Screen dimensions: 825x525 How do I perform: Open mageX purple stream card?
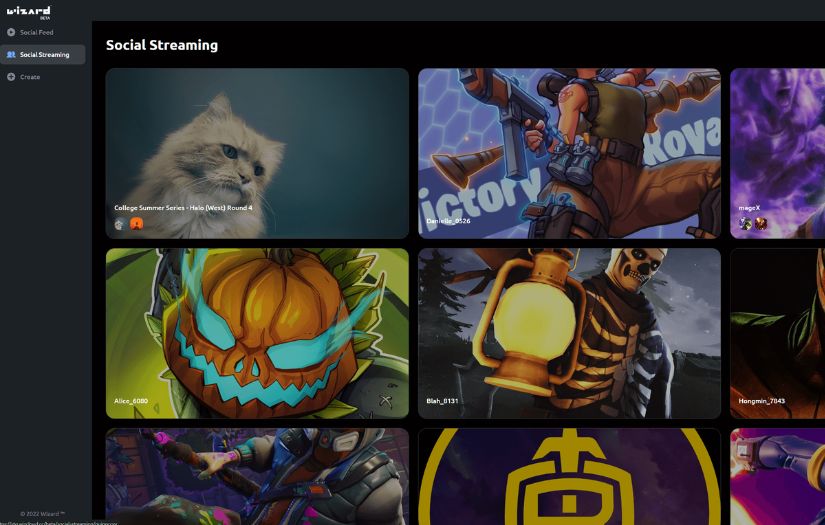[x=778, y=153]
